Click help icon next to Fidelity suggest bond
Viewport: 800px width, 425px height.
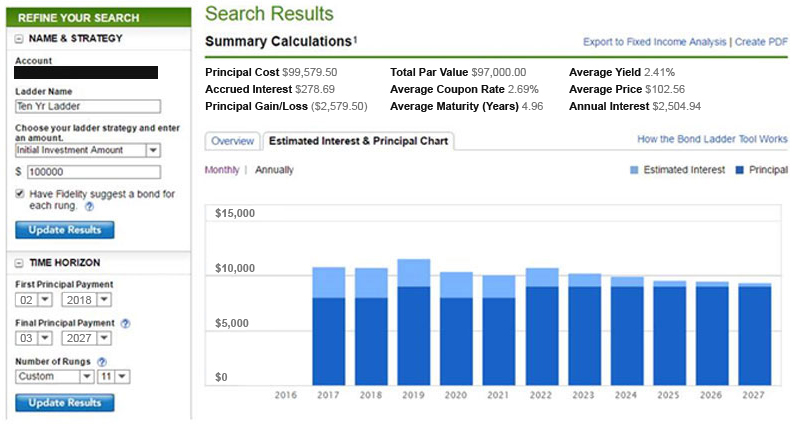[x=89, y=207]
